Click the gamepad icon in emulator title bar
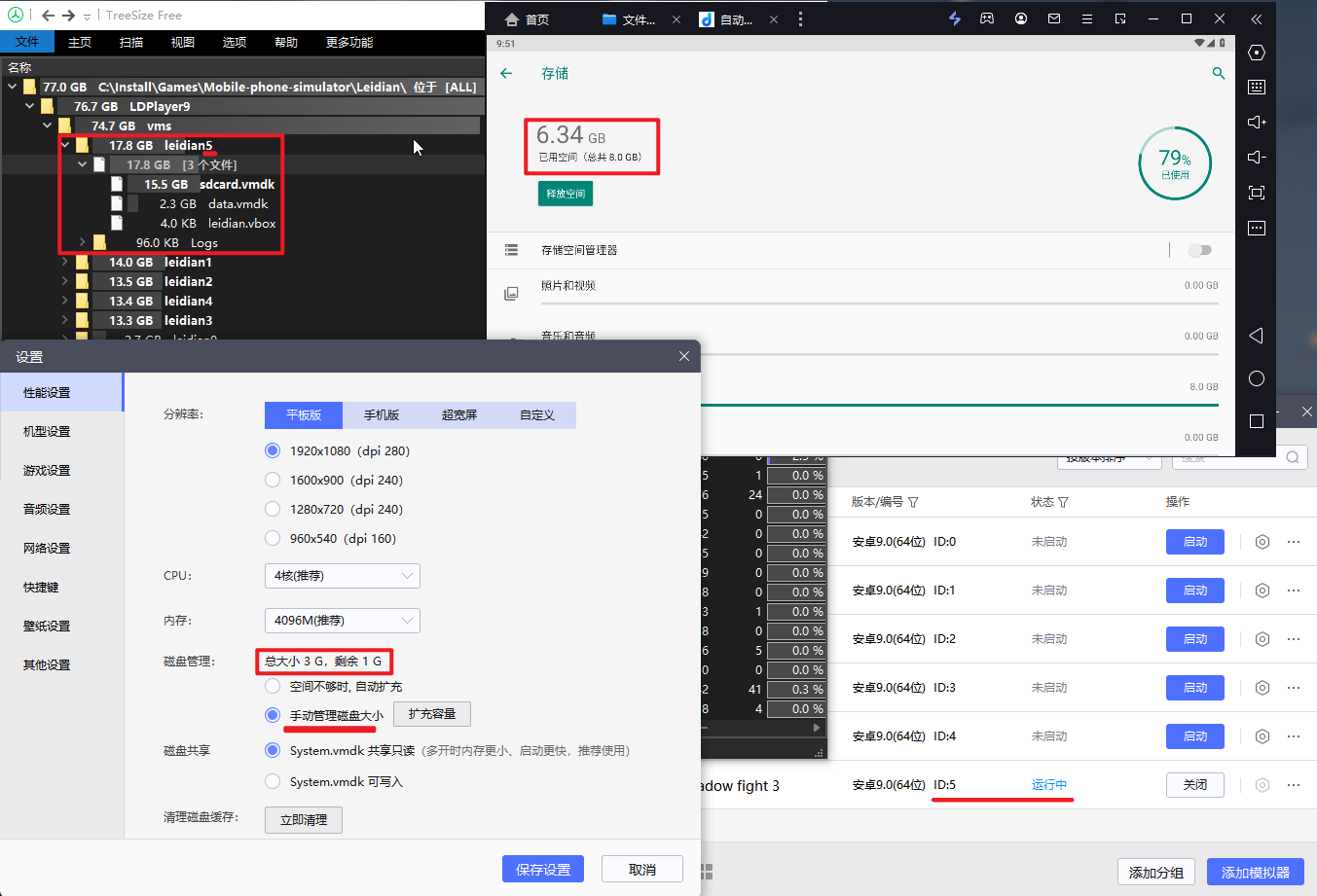 (x=987, y=18)
